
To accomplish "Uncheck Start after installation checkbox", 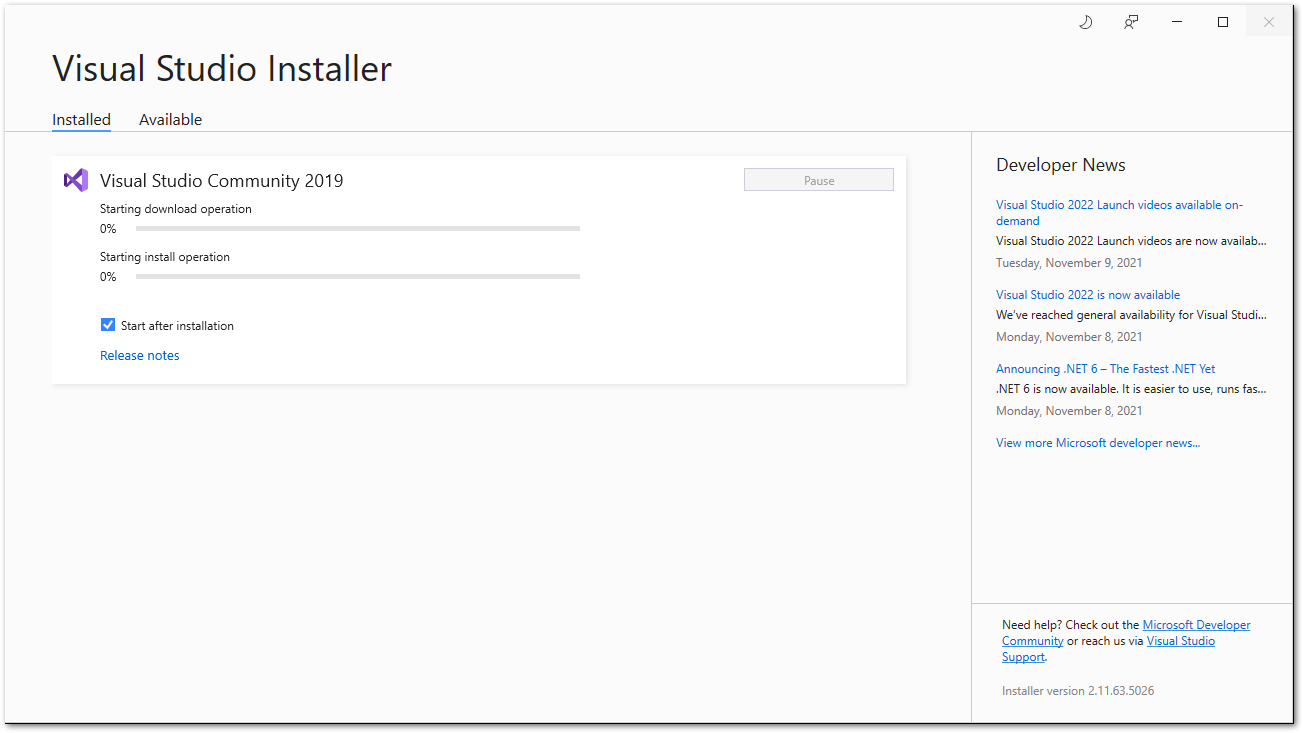I will point(108,325).
